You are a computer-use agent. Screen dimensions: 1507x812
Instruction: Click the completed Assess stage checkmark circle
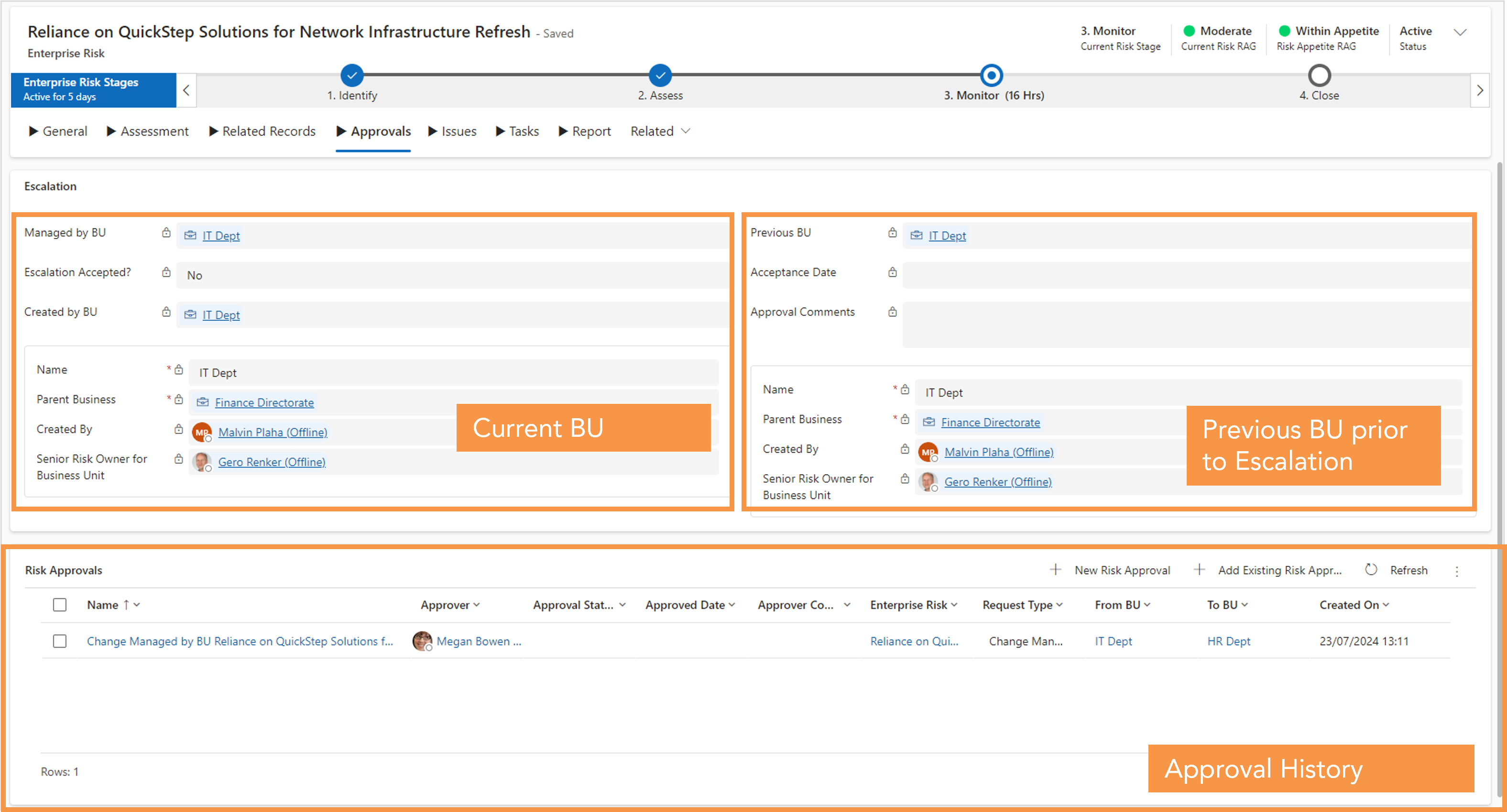(660, 76)
